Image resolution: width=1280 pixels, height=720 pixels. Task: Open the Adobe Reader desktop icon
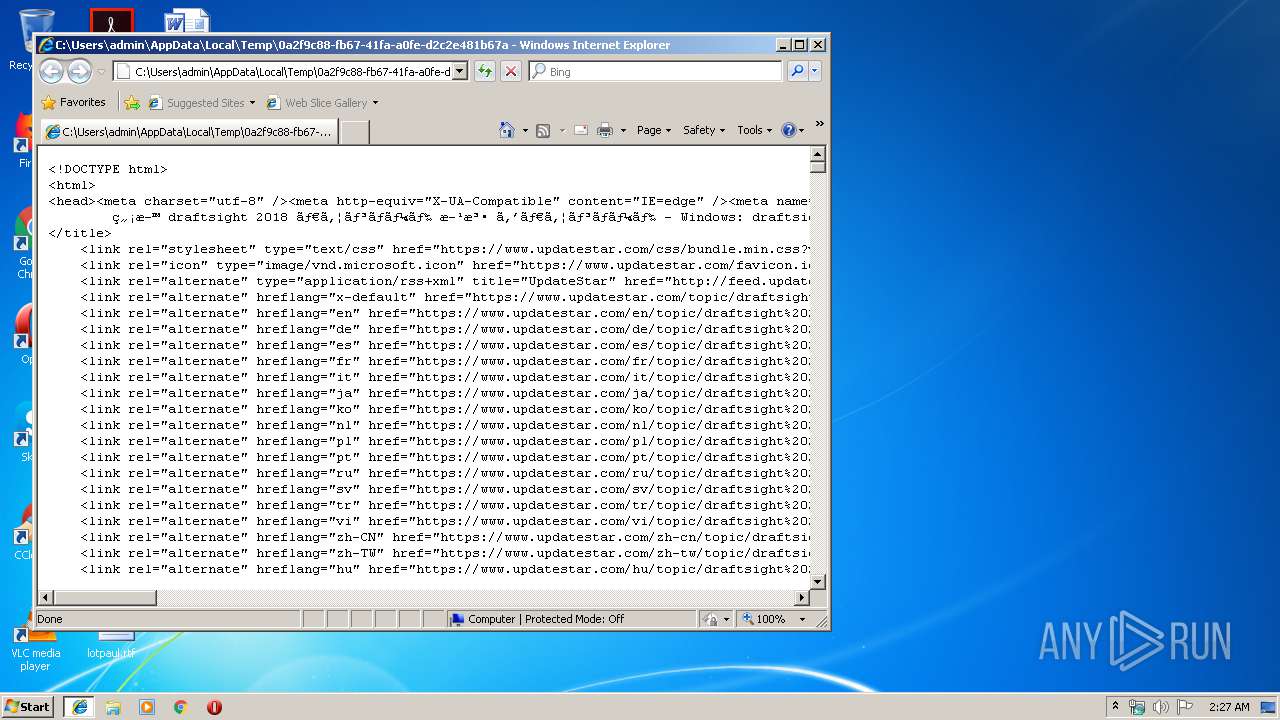tap(111, 21)
